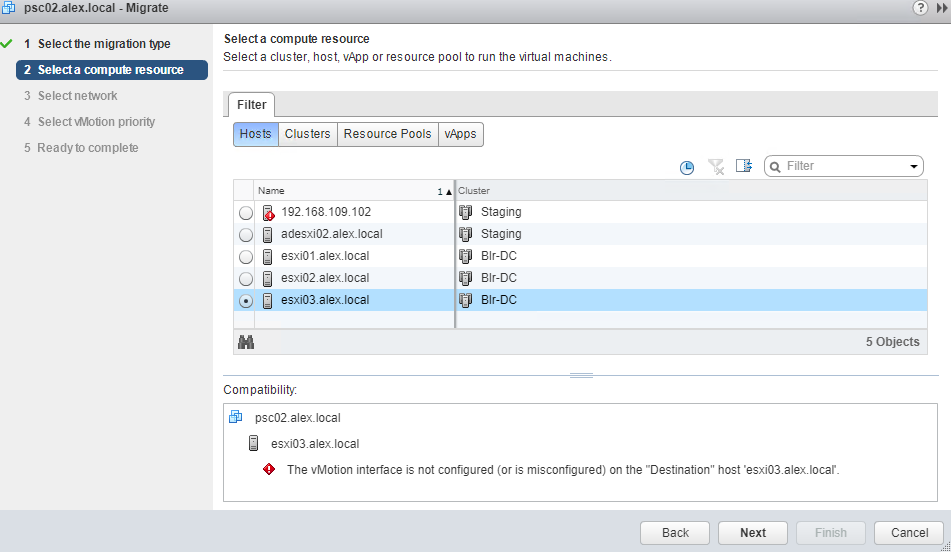Switch to the Resource Pools tab
The image size is (951, 552).
click(387, 134)
